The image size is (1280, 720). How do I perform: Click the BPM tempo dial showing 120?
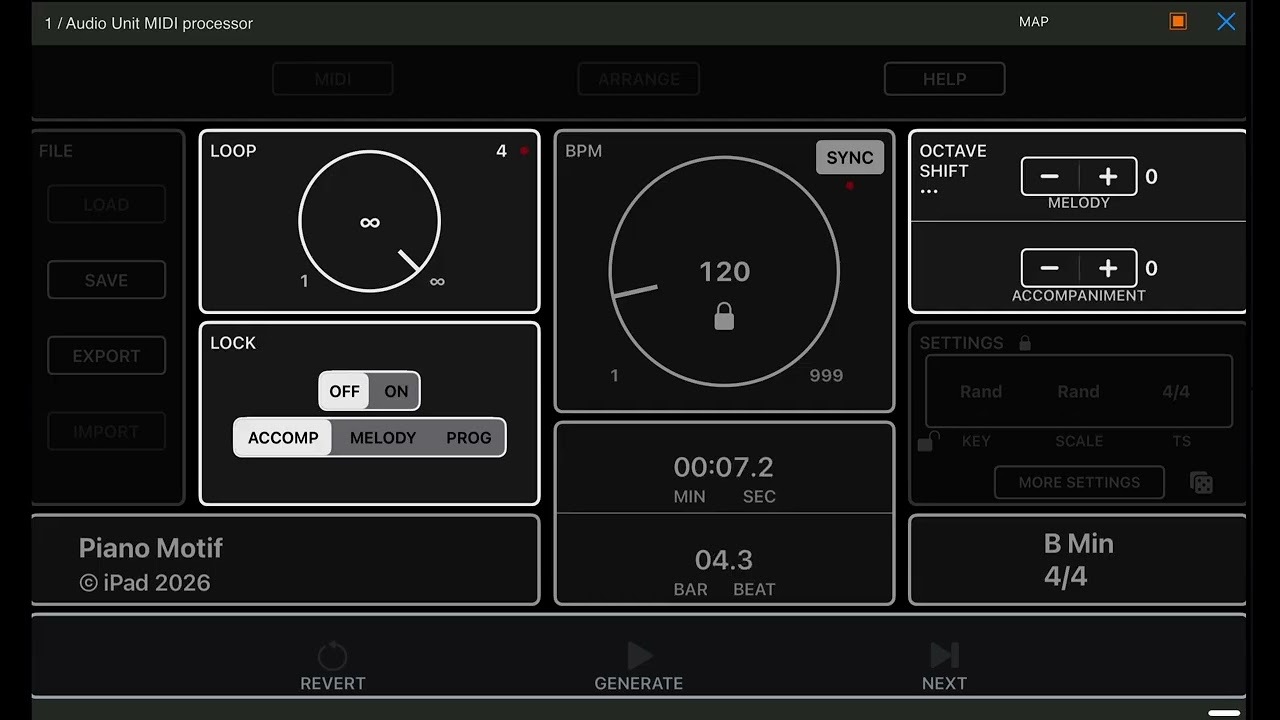pyautogui.click(x=724, y=271)
